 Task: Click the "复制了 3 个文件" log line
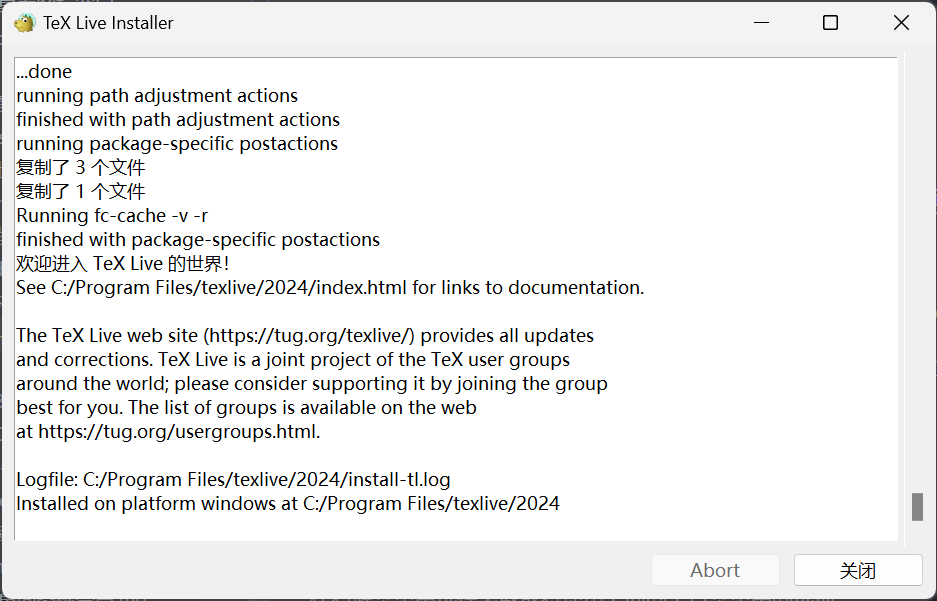coord(81,168)
